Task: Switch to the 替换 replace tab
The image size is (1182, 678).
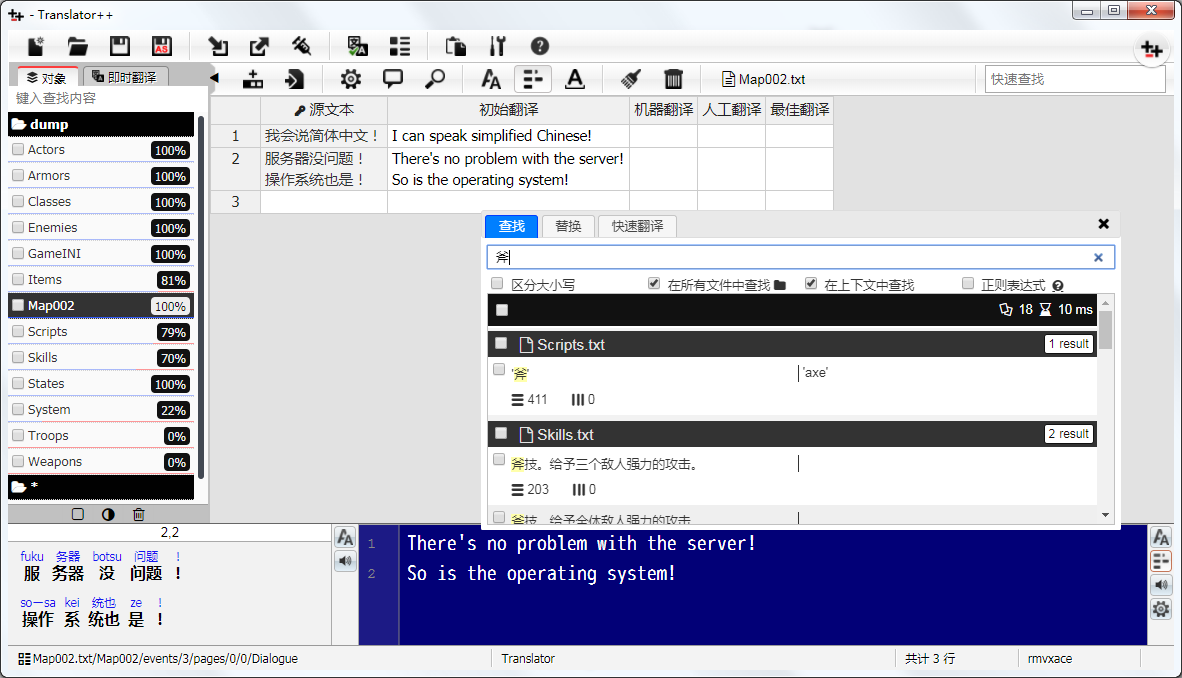Action: [x=568, y=226]
